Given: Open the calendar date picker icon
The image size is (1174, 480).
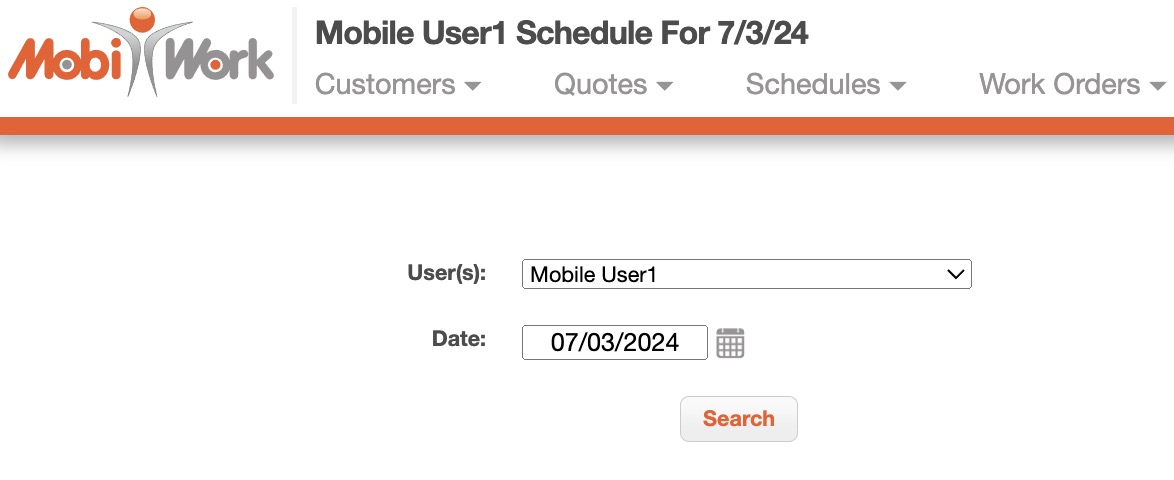Looking at the screenshot, I should tap(730, 343).
